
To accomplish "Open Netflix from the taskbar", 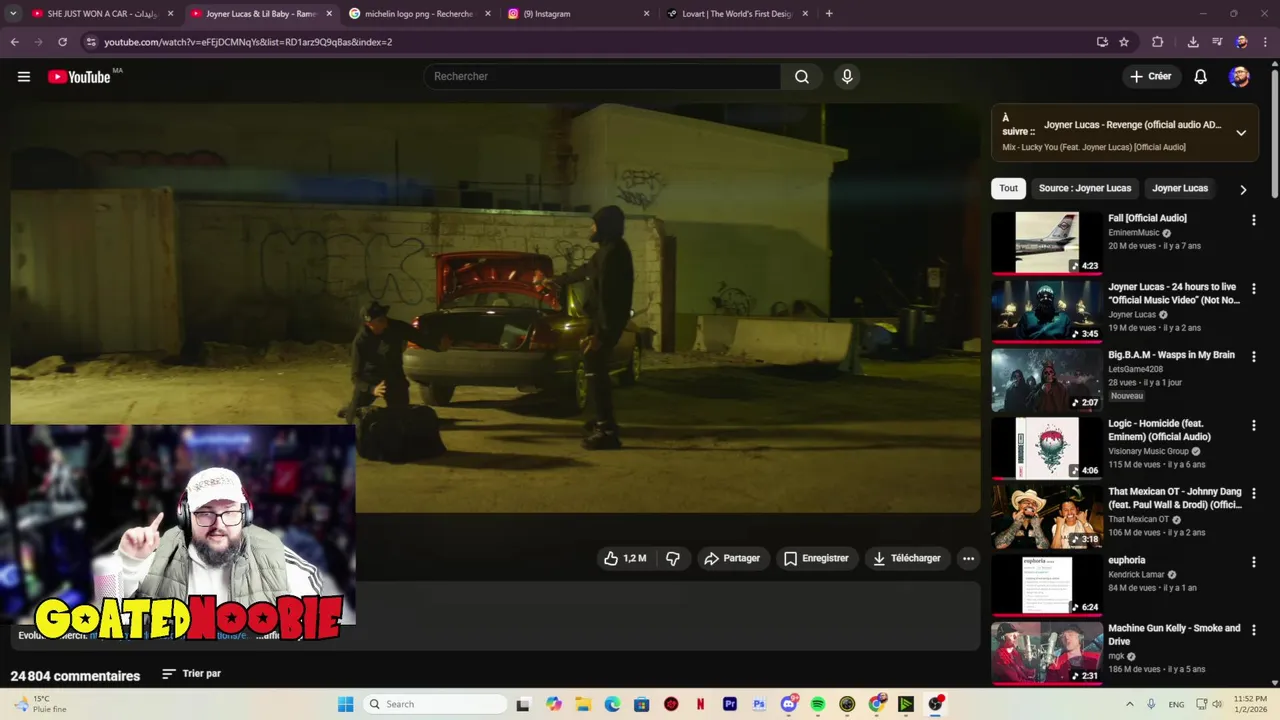I will (x=700, y=704).
